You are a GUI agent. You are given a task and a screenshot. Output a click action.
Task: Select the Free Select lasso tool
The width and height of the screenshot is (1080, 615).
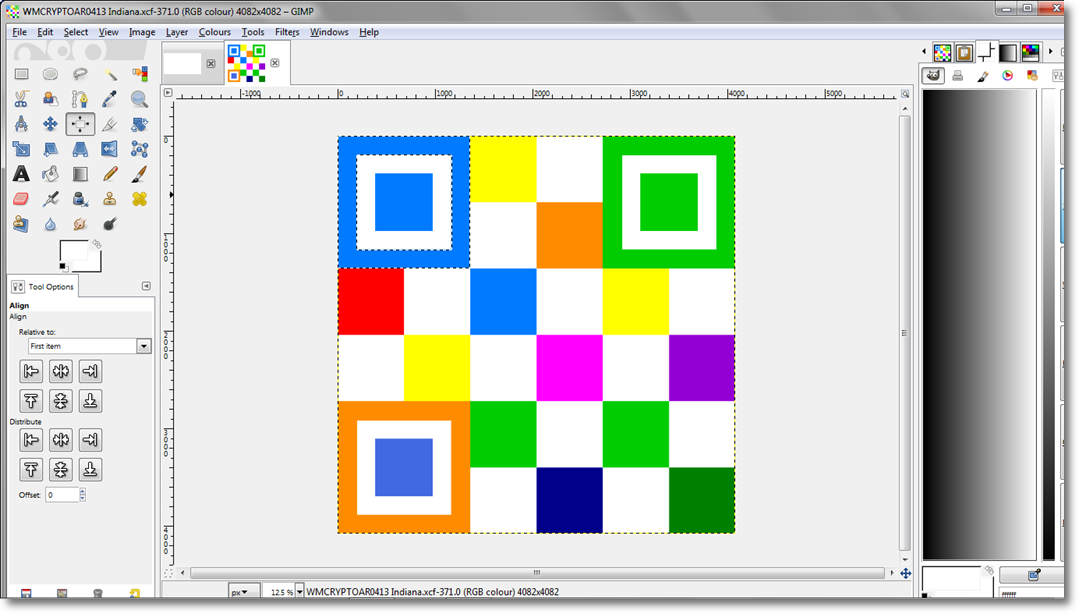pyautogui.click(x=80, y=74)
